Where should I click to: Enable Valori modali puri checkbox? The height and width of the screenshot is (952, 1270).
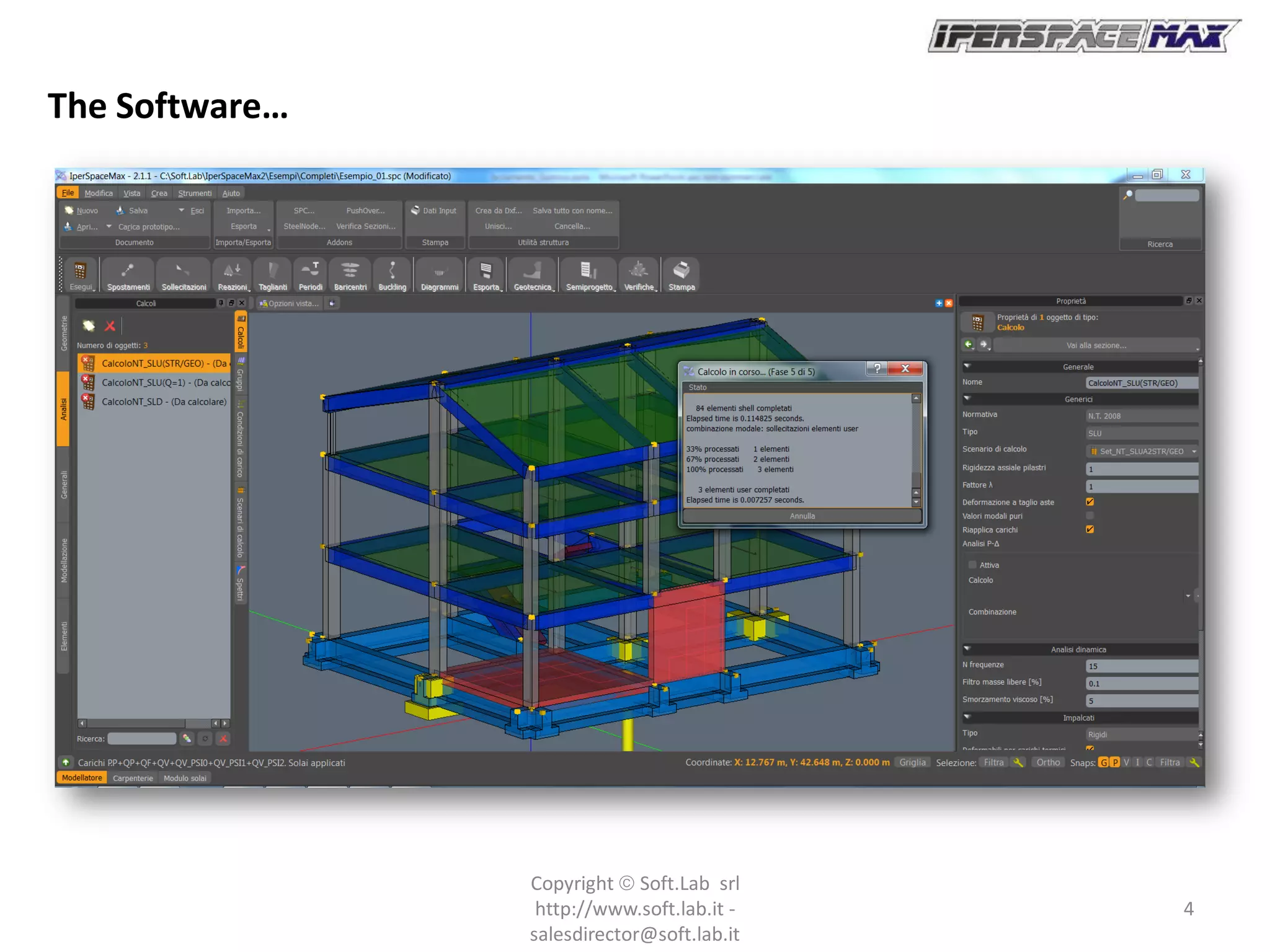(x=1090, y=516)
